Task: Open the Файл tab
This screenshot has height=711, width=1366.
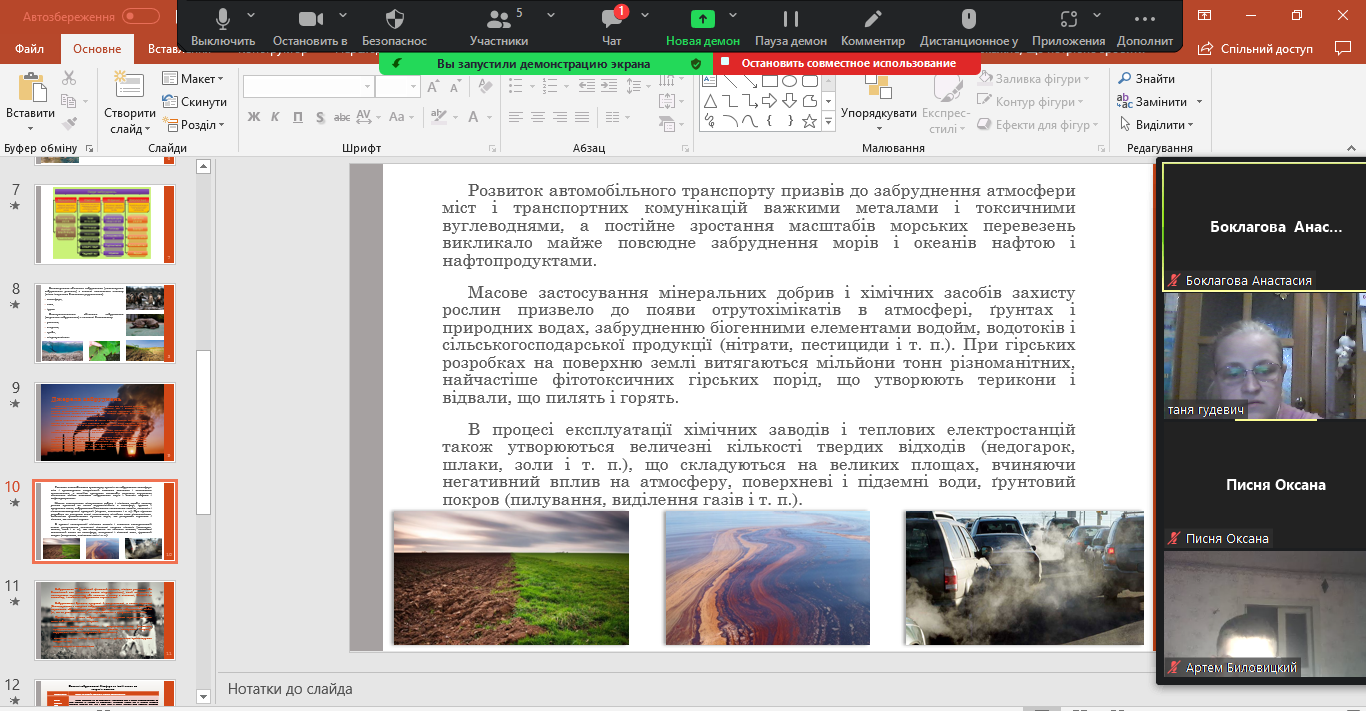Action: (x=29, y=49)
